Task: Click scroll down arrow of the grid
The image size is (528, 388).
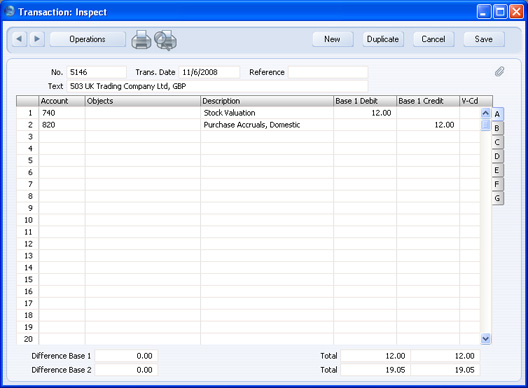Action: 485,338
